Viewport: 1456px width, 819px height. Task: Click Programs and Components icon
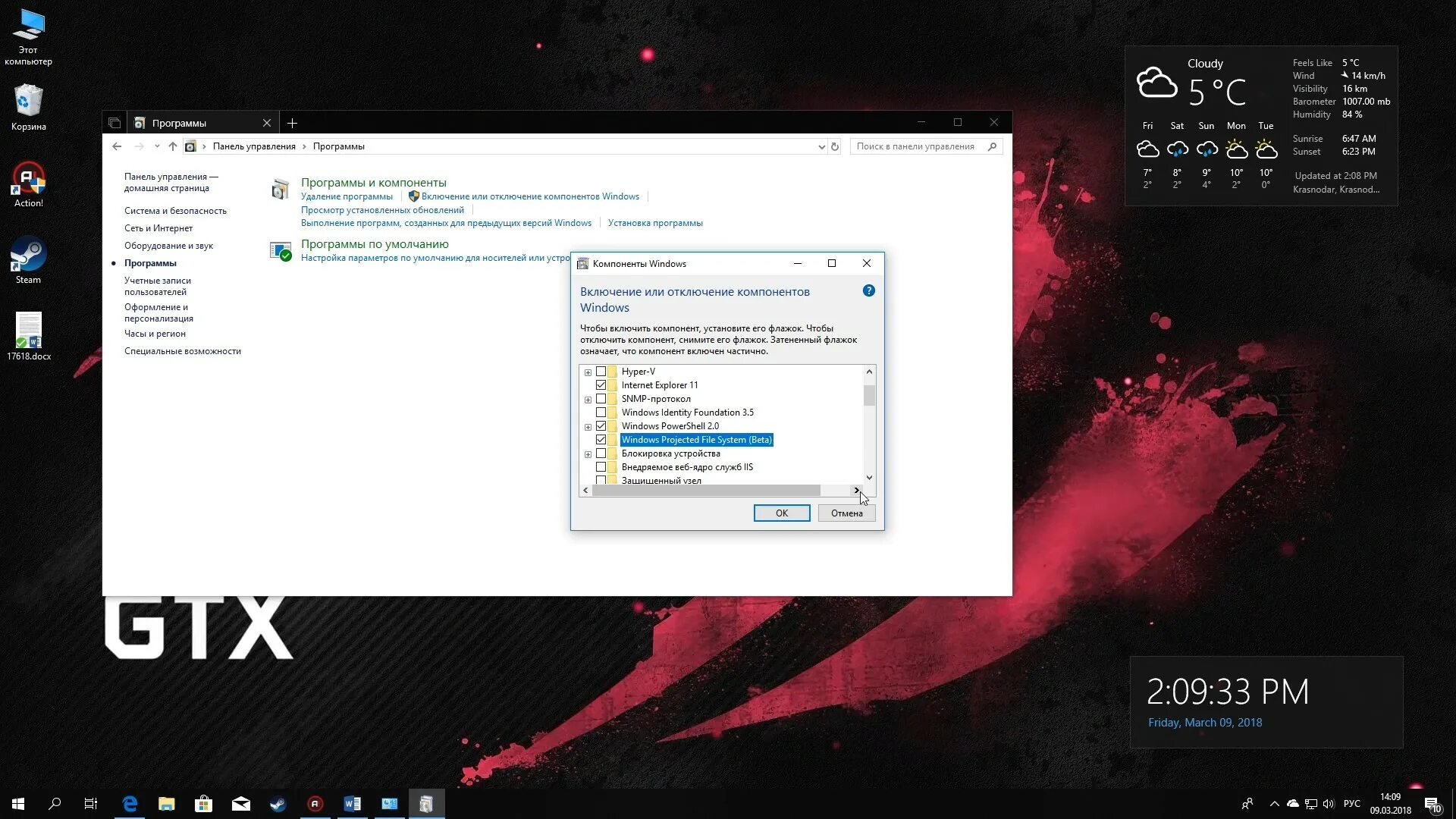281,190
